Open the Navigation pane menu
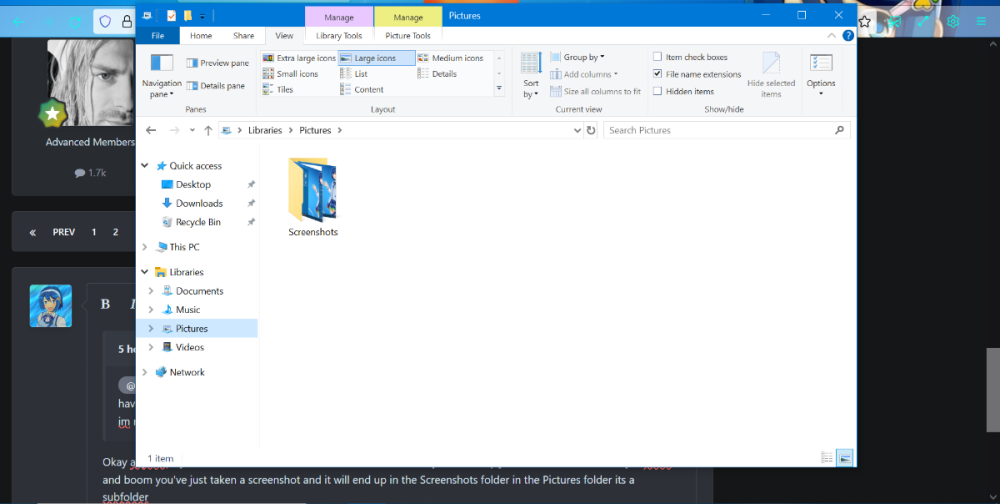Viewport: 1000px width, 504px height. coord(161,75)
